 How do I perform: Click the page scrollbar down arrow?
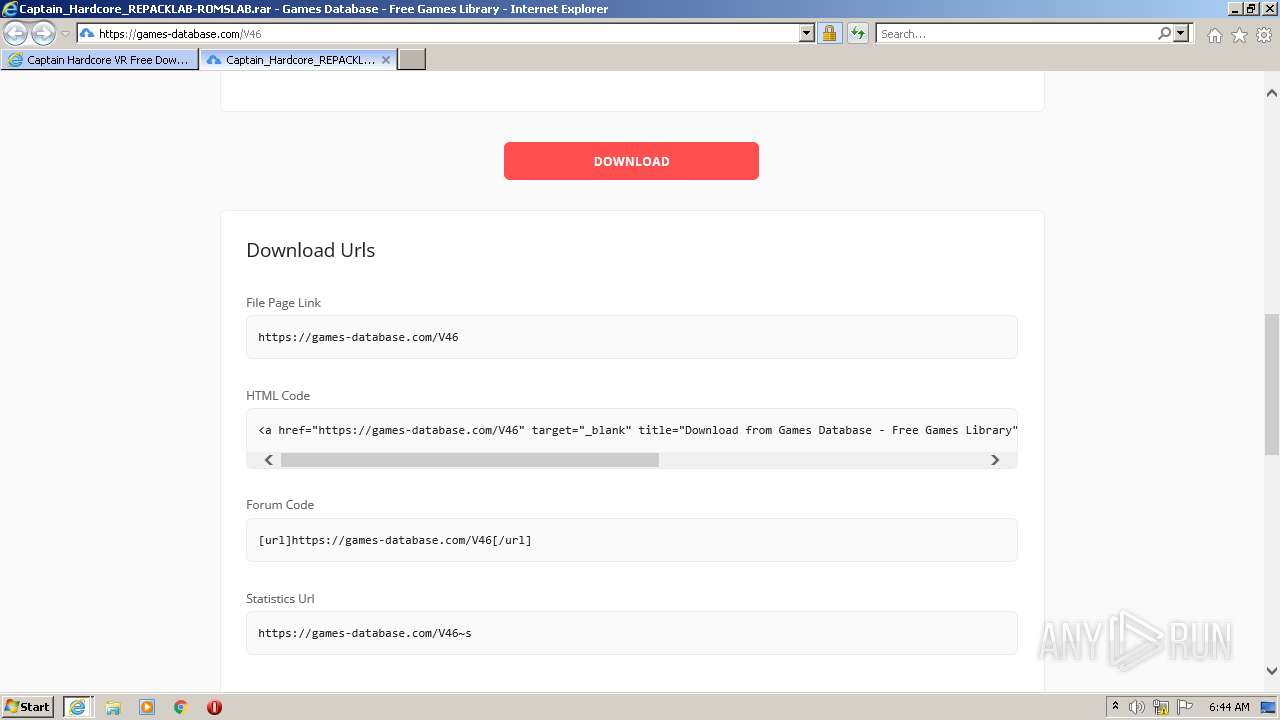point(1271,671)
